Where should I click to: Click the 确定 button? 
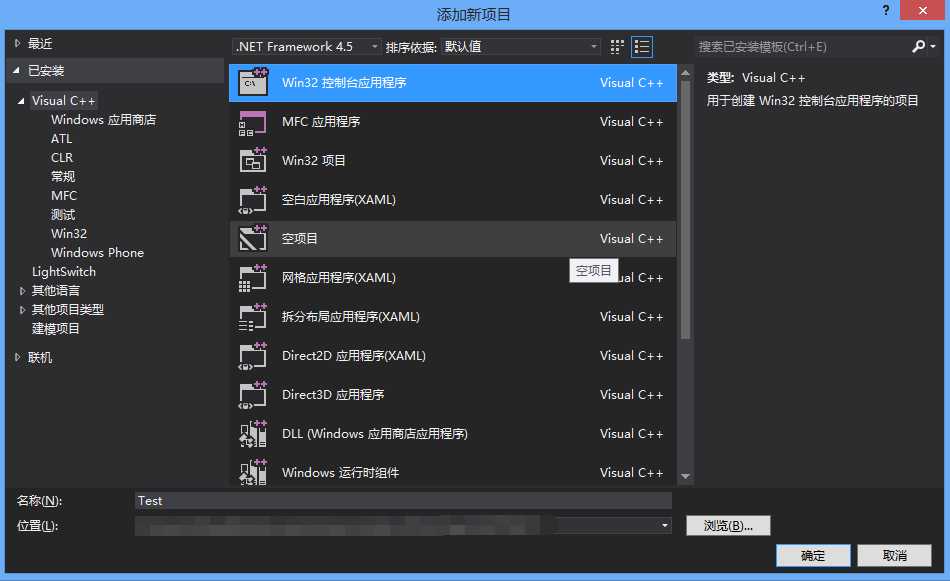click(813, 556)
